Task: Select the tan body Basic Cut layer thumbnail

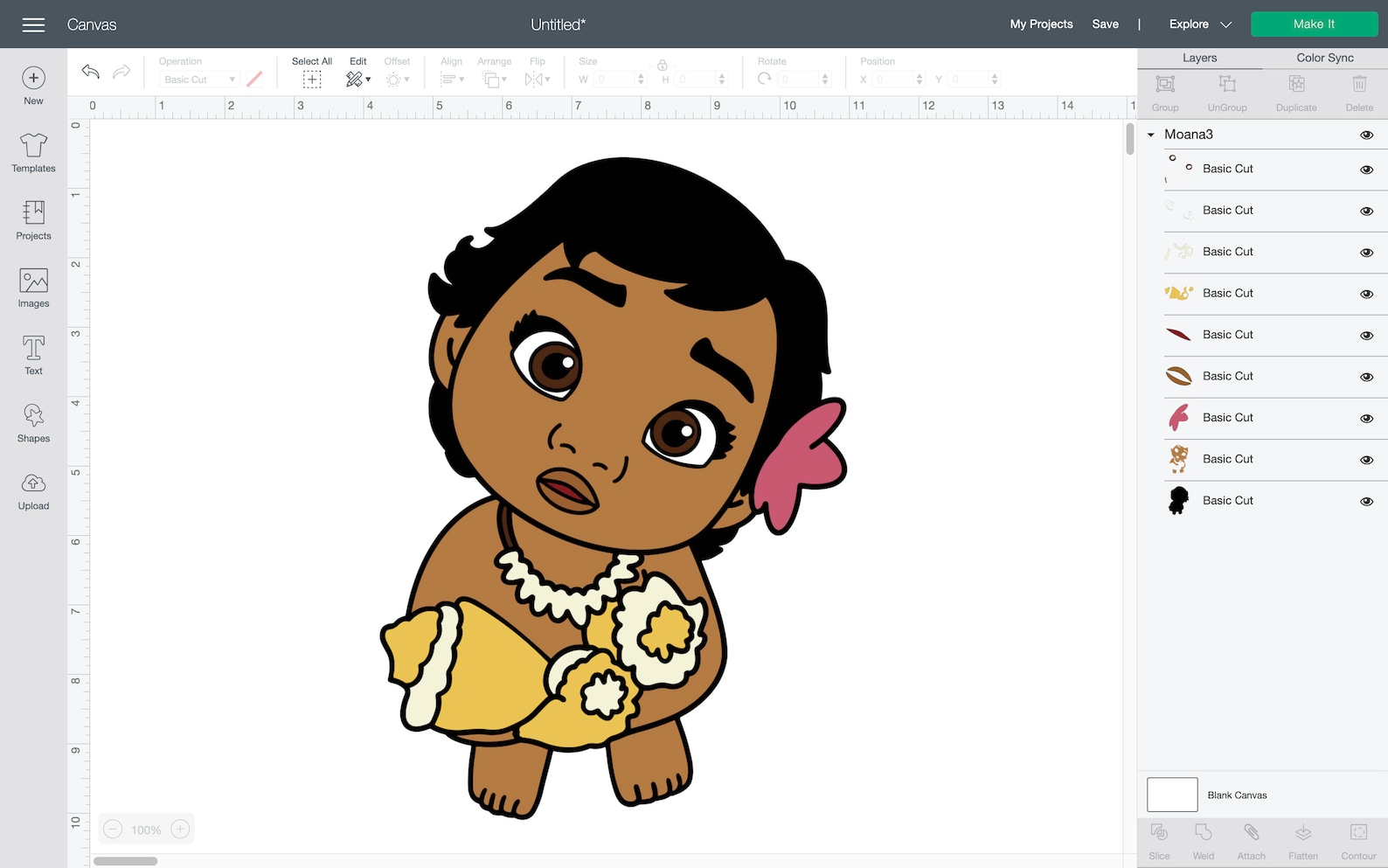Action: [1179, 459]
